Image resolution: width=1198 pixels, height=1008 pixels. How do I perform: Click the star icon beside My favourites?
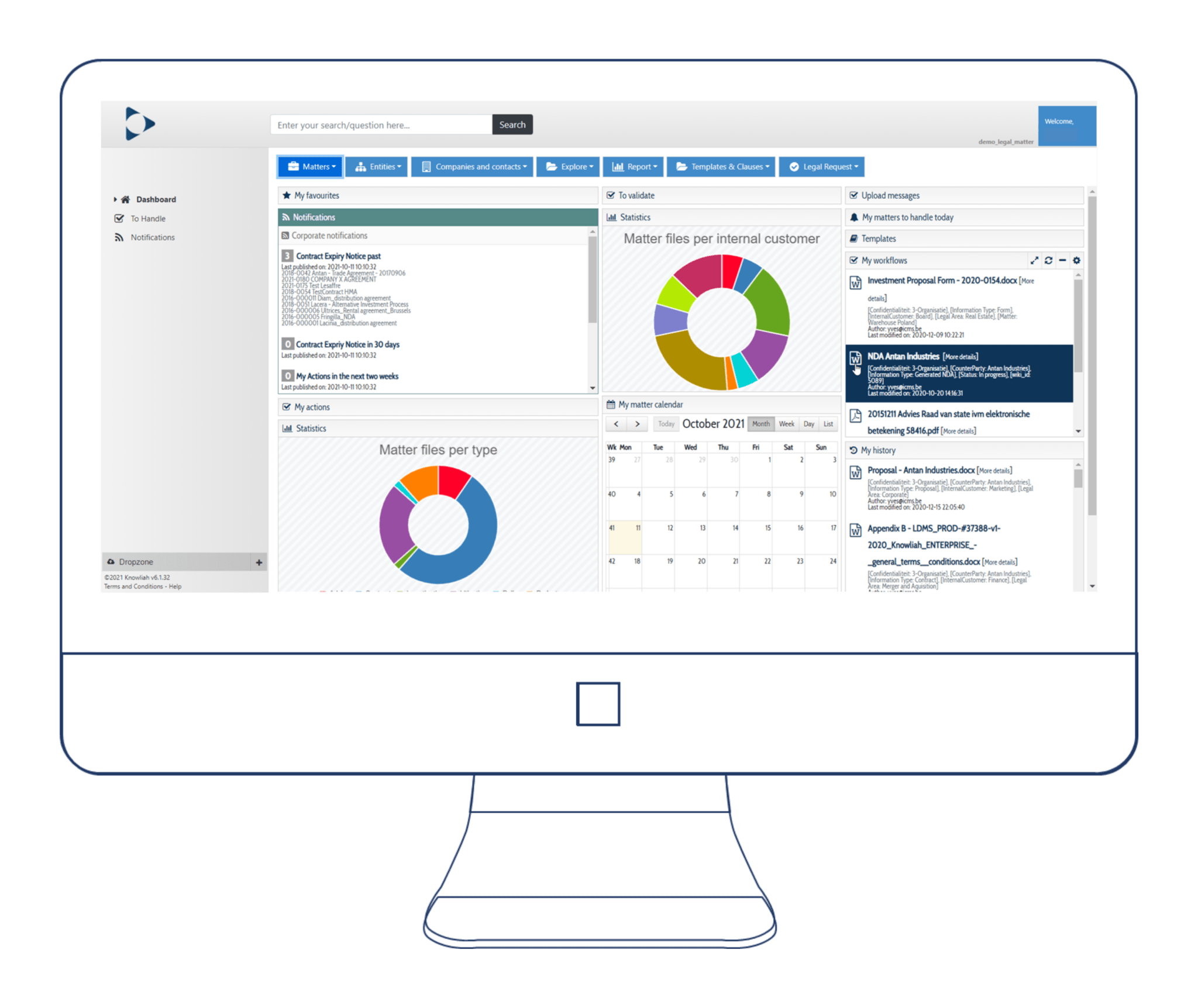point(287,195)
